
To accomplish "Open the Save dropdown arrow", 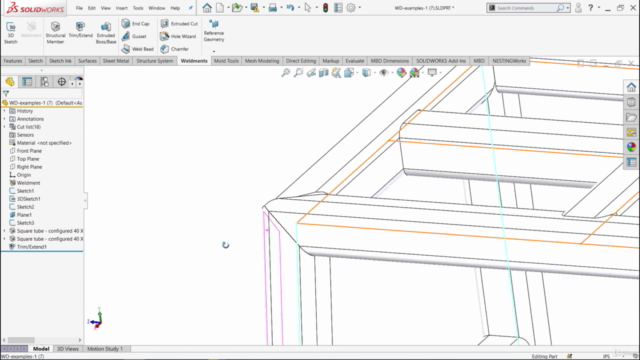I will coord(263,8).
